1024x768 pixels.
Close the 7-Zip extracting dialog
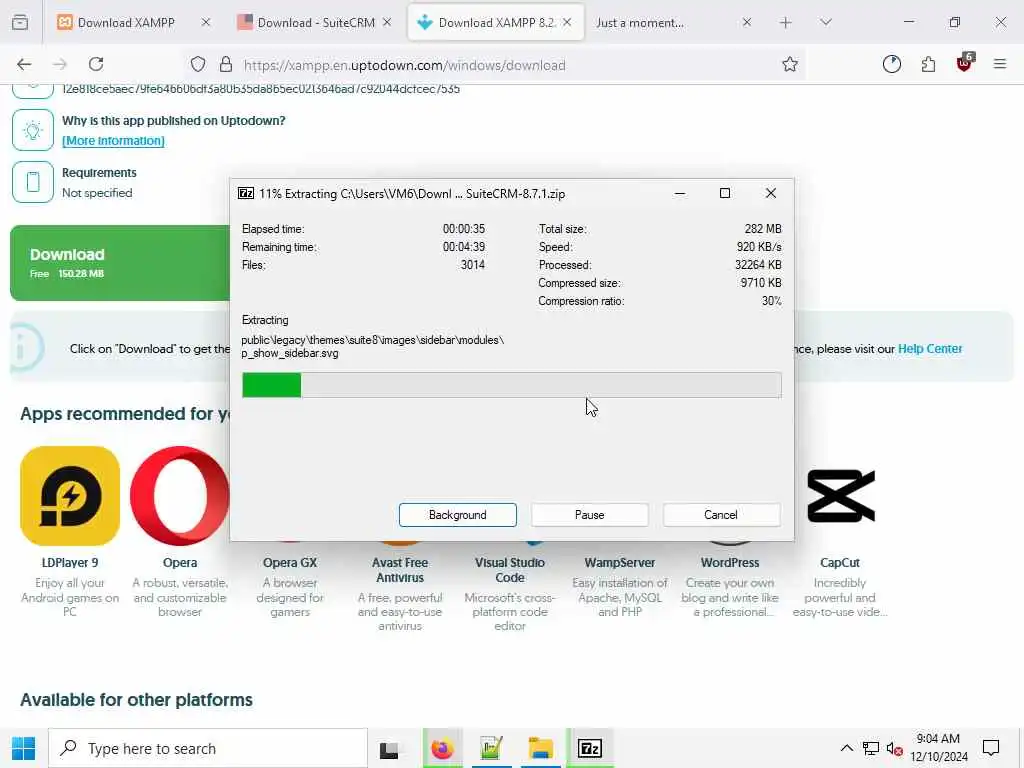[x=771, y=193]
